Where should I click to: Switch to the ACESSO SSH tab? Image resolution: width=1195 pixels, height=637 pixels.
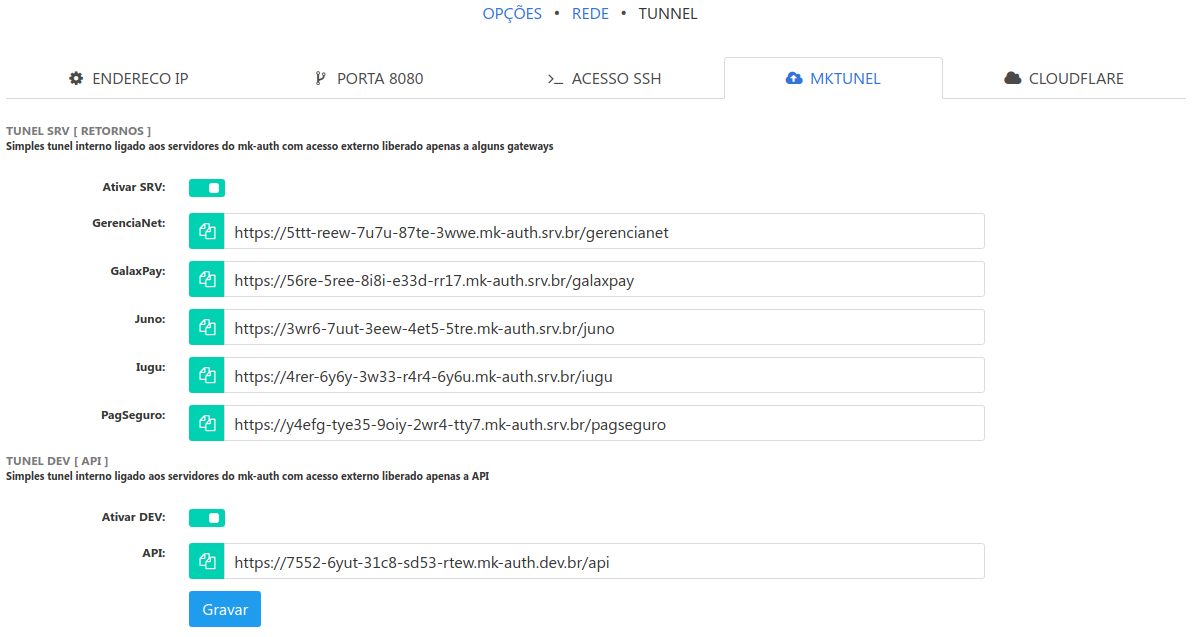click(x=604, y=78)
